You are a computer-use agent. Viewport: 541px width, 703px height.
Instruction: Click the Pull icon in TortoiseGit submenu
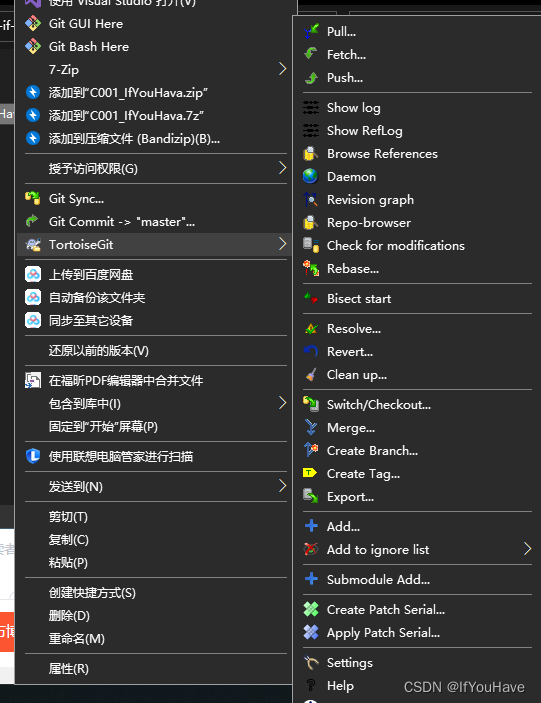311,31
